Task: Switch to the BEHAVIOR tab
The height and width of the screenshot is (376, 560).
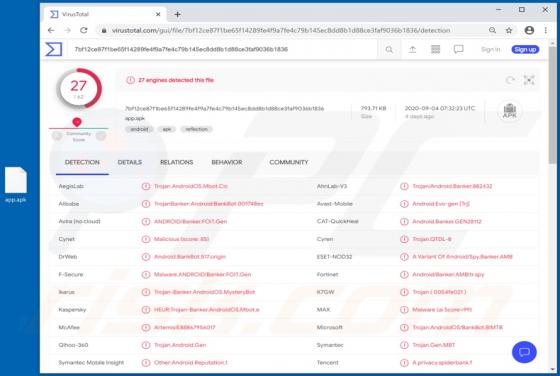Action: [x=227, y=162]
